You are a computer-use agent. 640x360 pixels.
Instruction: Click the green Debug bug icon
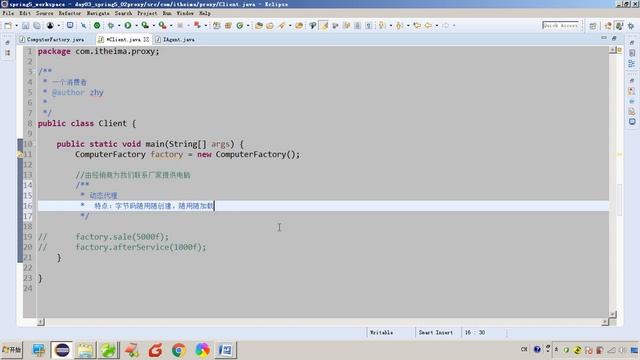pyautogui.click(x=111, y=26)
